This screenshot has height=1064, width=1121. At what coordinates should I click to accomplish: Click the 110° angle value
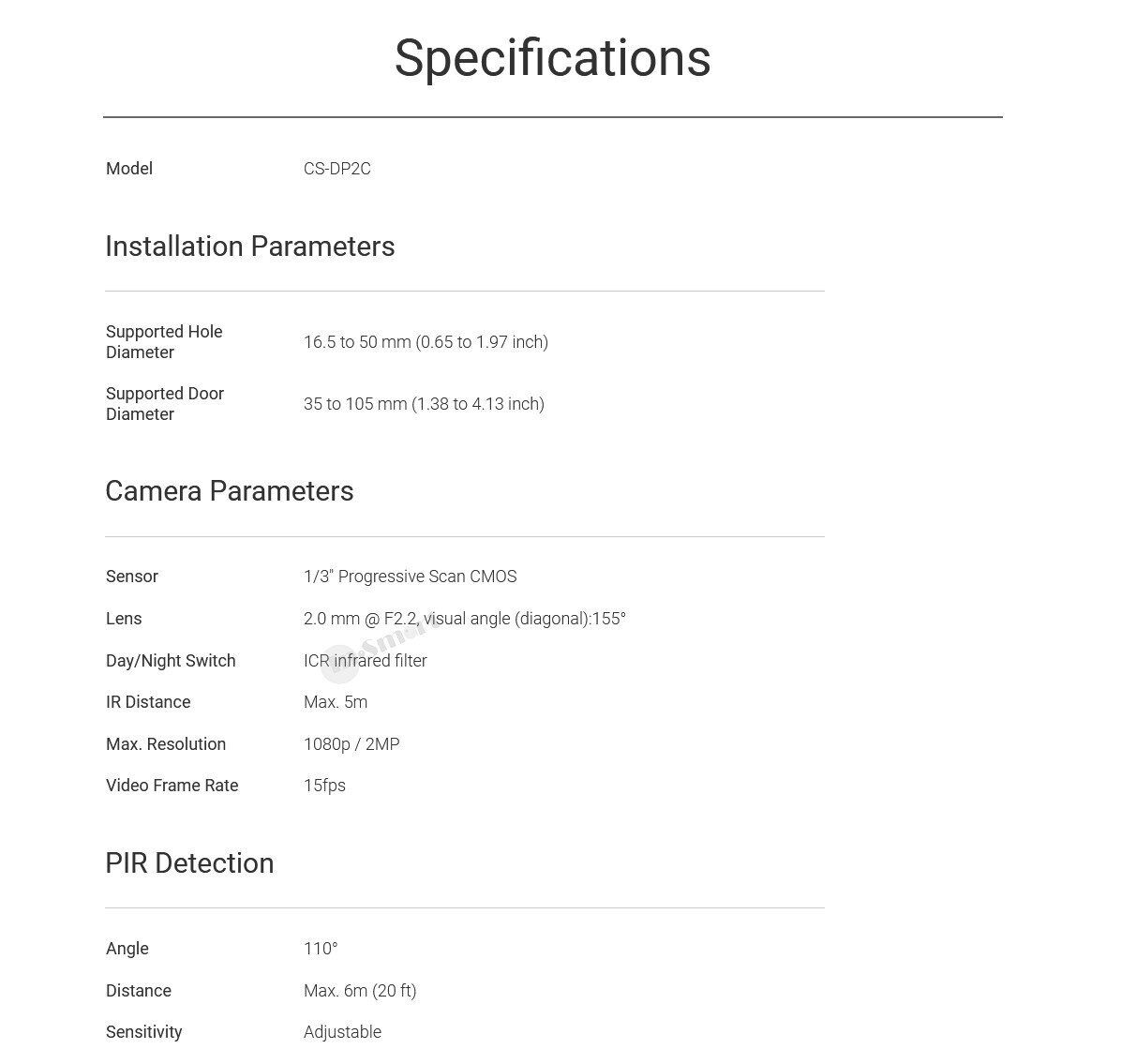(x=321, y=949)
